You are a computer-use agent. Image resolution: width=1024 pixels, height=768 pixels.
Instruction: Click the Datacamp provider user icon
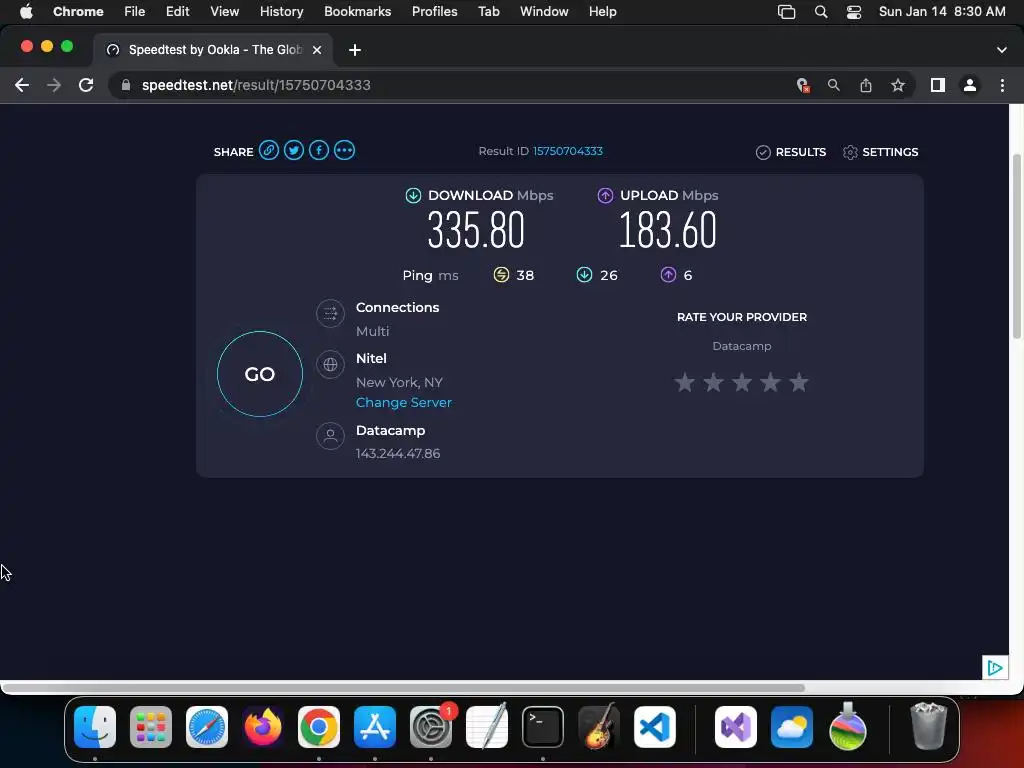(330, 436)
